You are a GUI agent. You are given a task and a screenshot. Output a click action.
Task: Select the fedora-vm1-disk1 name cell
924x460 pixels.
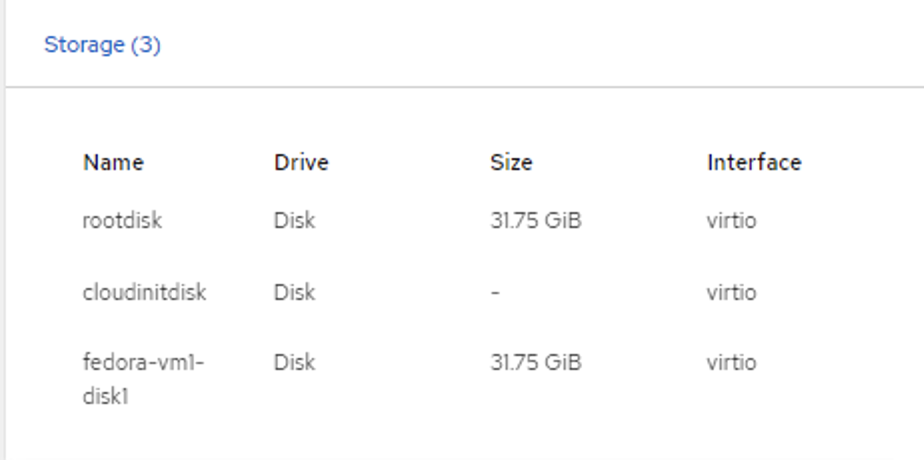click(142, 379)
